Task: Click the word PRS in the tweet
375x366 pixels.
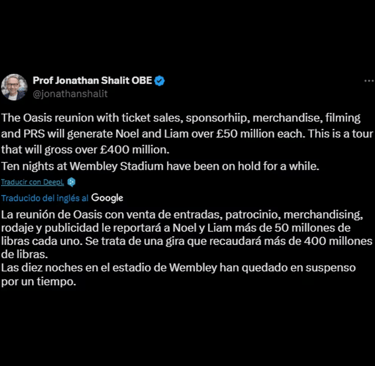Action: [34, 134]
